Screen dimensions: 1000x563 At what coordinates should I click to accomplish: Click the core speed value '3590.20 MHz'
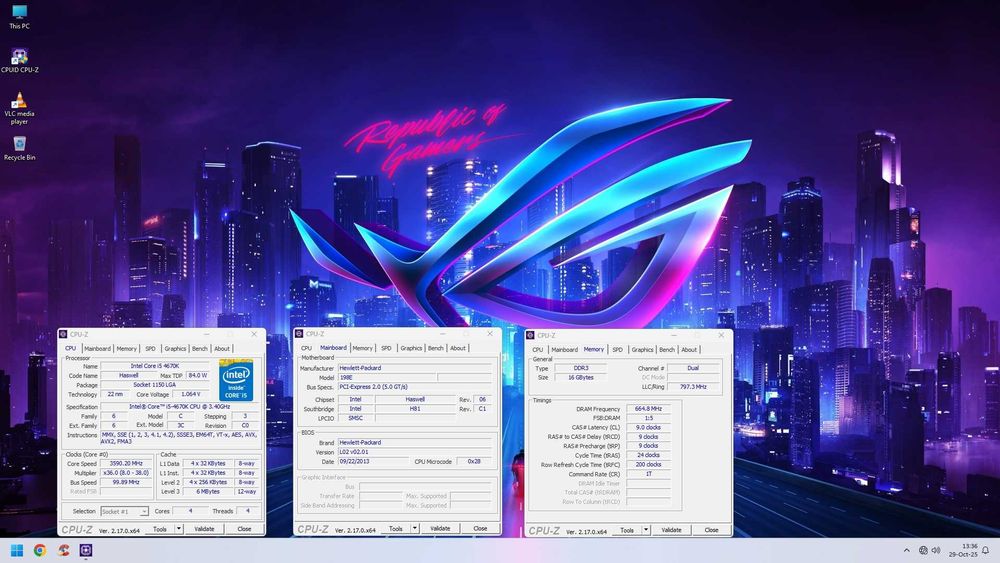126,464
